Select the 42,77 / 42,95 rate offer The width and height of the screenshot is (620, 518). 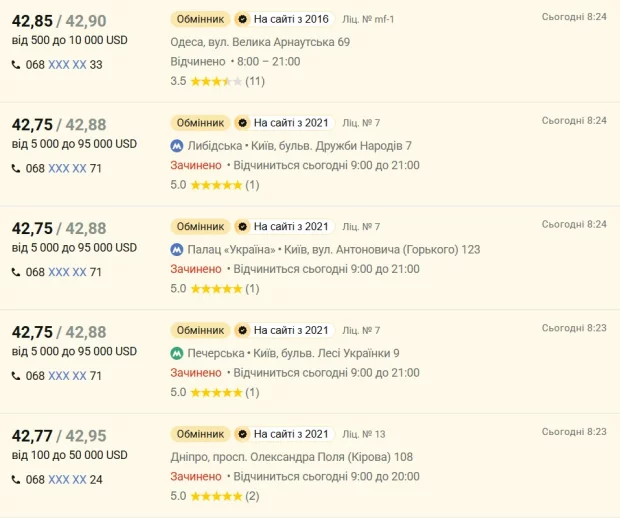click(59, 436)
